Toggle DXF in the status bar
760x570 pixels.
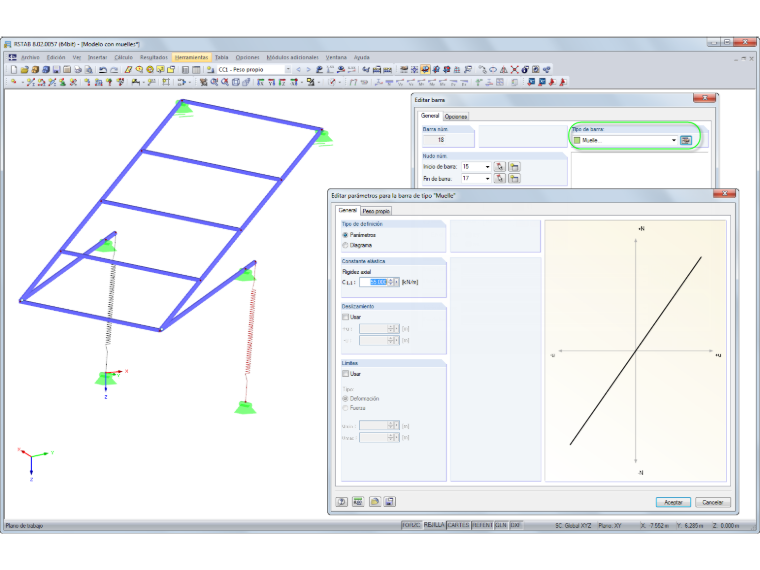[516, 525]
